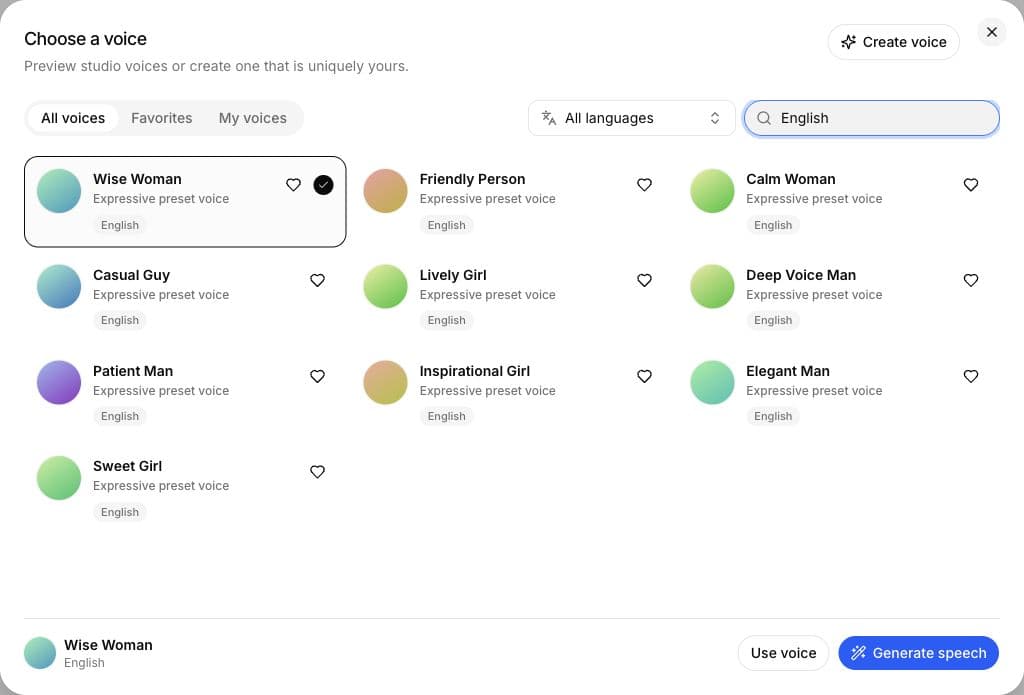The image size is (1024, 695).
Task: Click the Create voice button
Action: point(893,42)
